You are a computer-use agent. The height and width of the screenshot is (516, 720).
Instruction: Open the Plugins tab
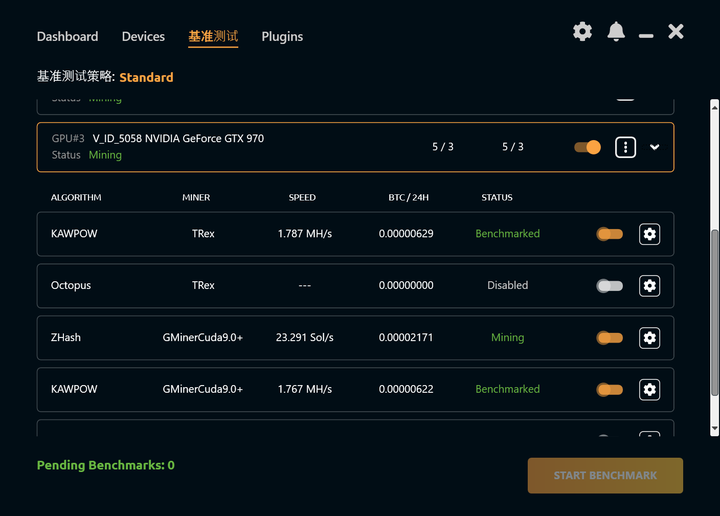(282, 37)
